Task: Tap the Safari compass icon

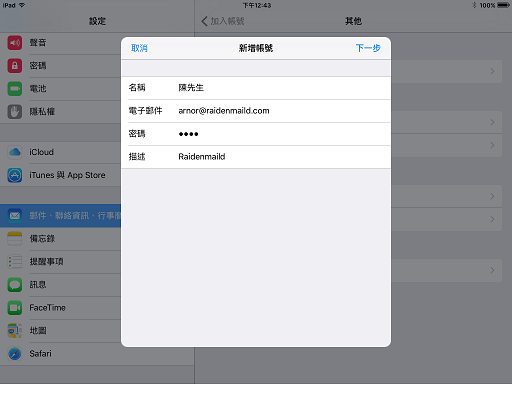Action: pos(15,354)
